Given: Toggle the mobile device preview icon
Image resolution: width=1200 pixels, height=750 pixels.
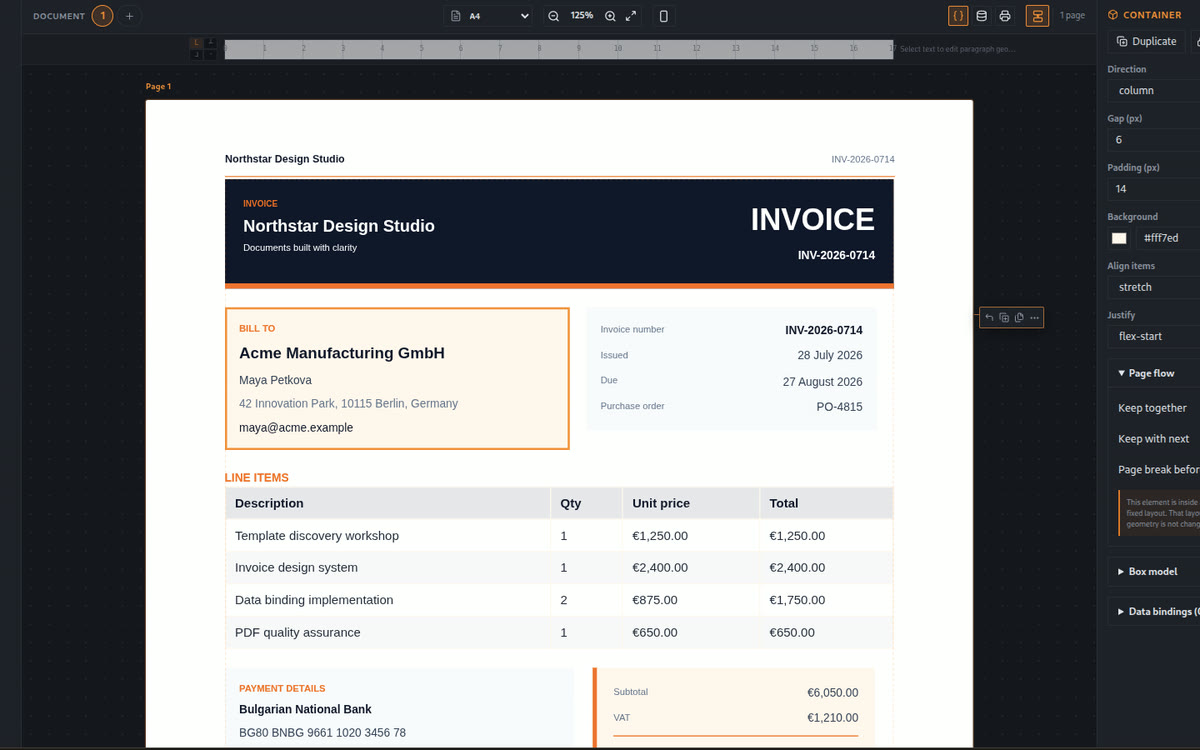Looking at the screenshot, I should (663, 16).
